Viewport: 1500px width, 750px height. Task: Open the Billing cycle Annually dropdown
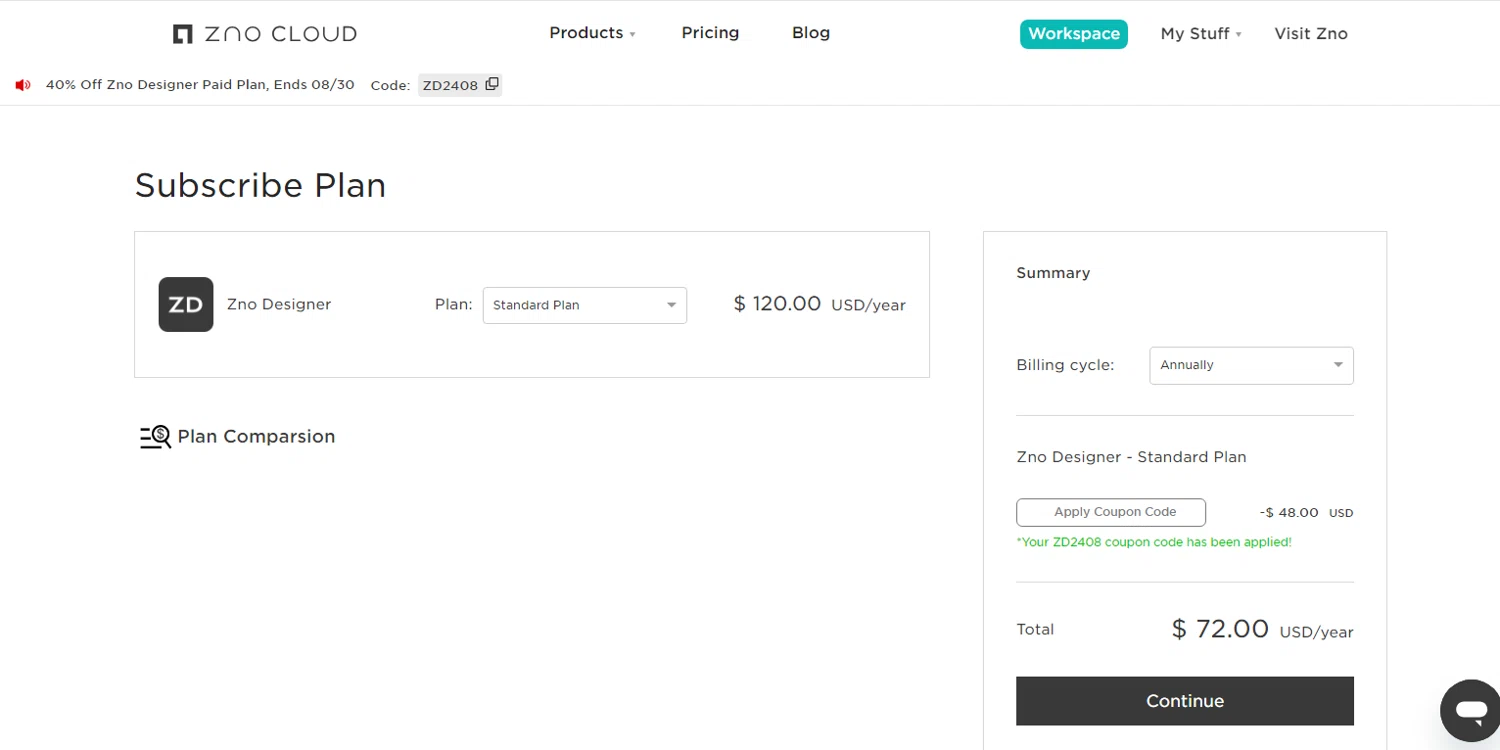(1251, 365)
